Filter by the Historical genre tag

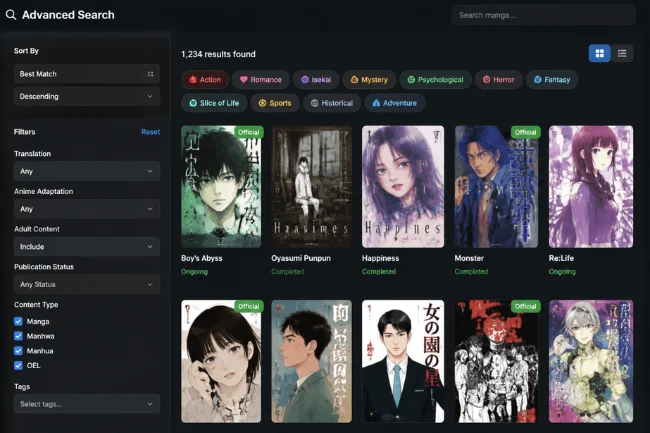pyautogui.click(x=332, y=103)
